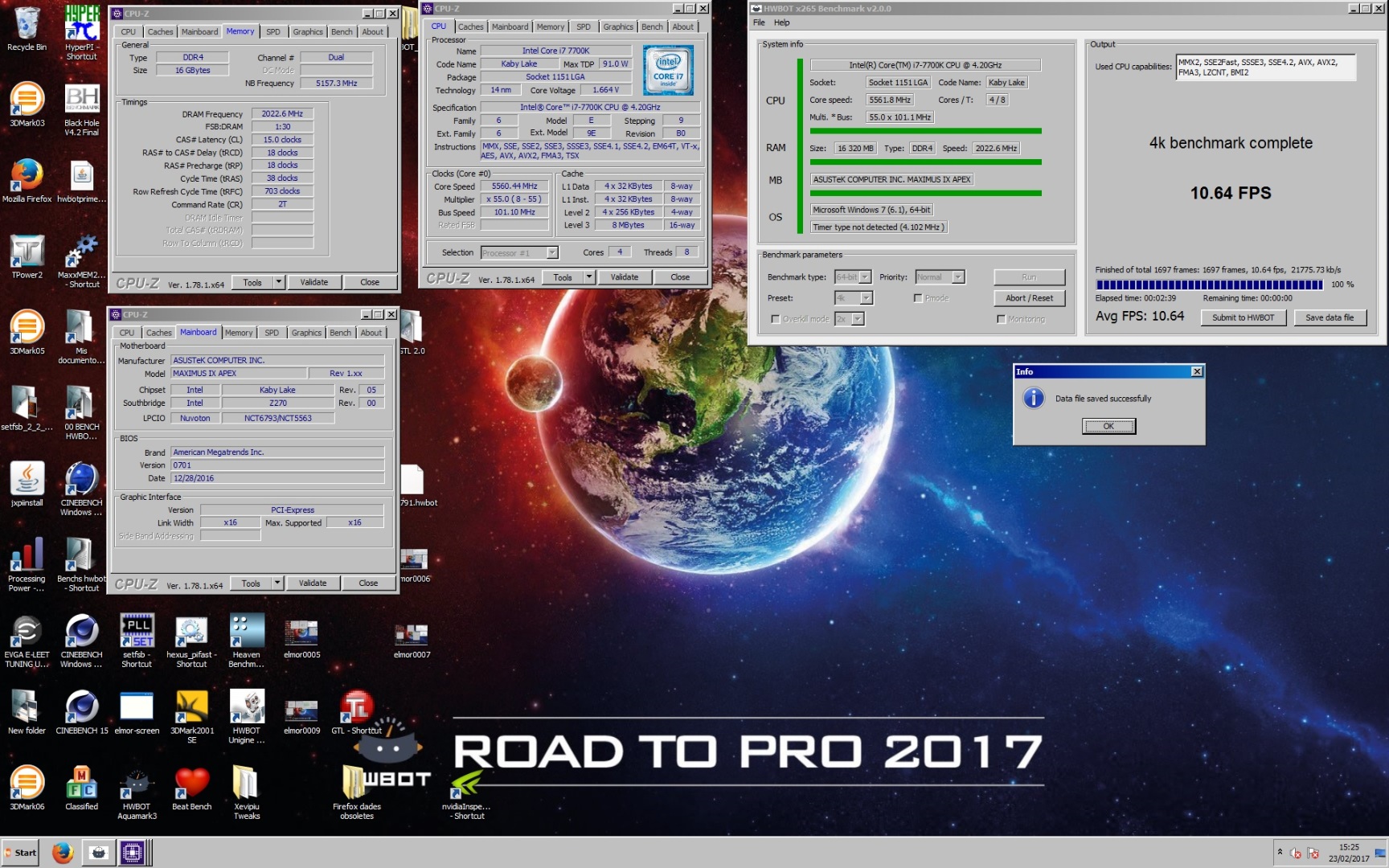Click 'MAXIMUS IX APEX' model value

tap(239, 374)
